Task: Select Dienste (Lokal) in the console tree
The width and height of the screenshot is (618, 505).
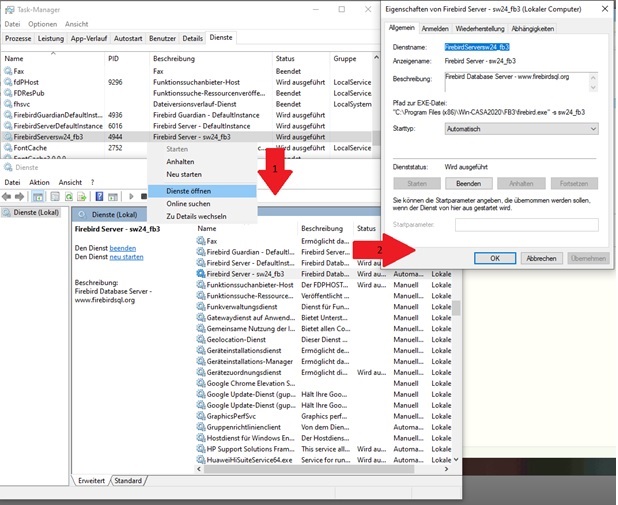Action: [36, 212]
